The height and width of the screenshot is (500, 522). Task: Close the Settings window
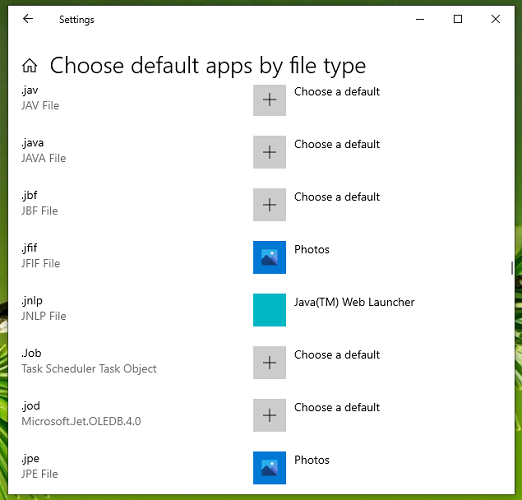(x=496, y=19)
